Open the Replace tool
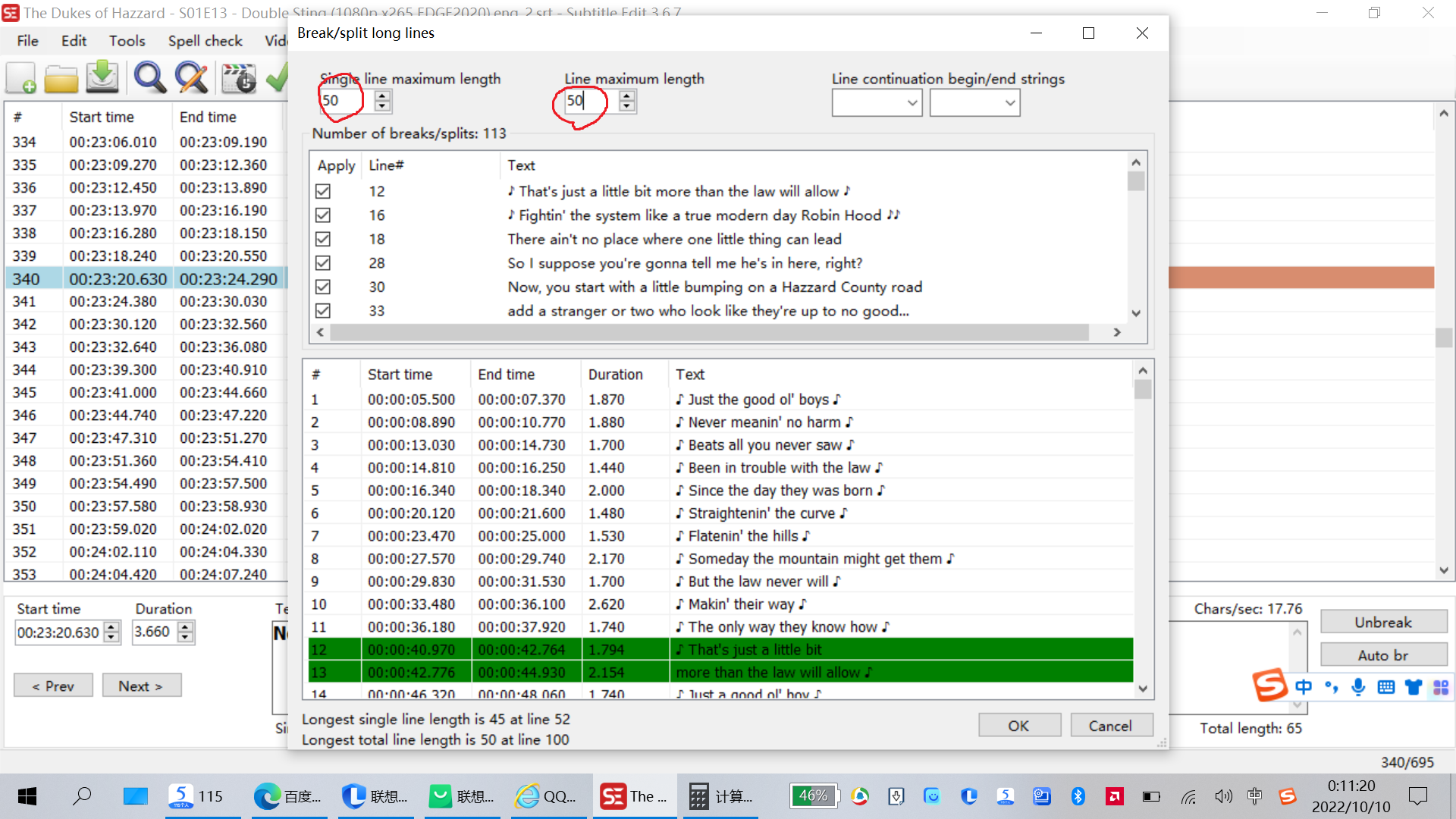 coord(192,77)
